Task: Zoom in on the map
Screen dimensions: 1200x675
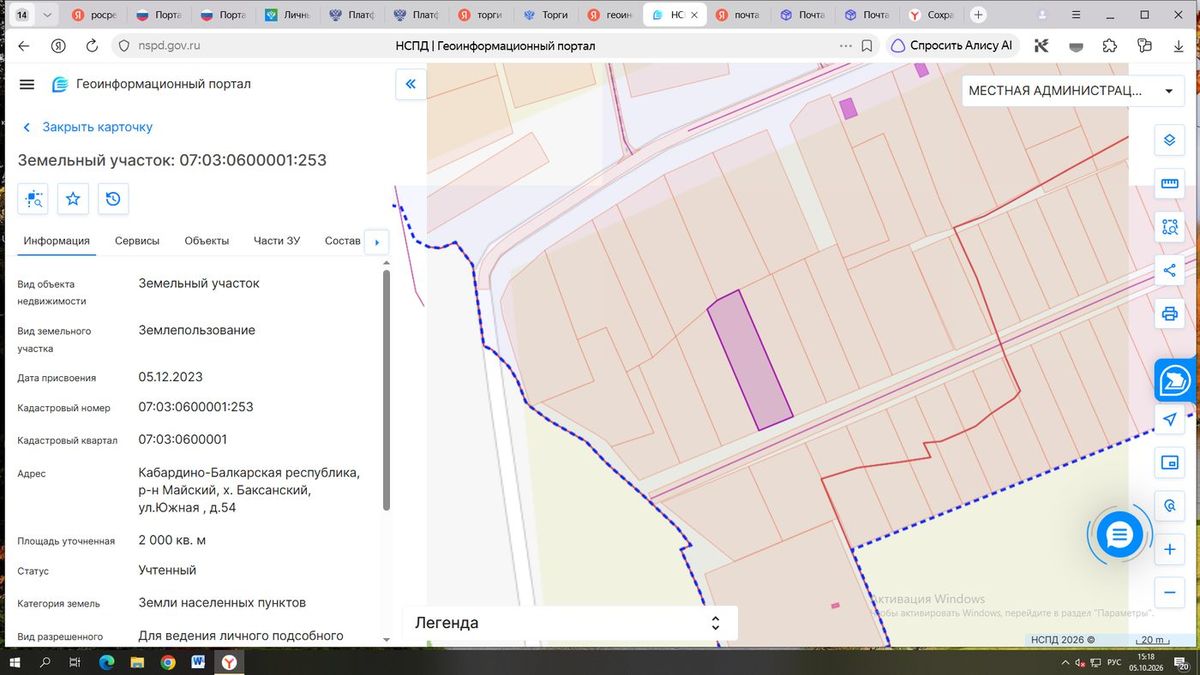Action: 1169,550
